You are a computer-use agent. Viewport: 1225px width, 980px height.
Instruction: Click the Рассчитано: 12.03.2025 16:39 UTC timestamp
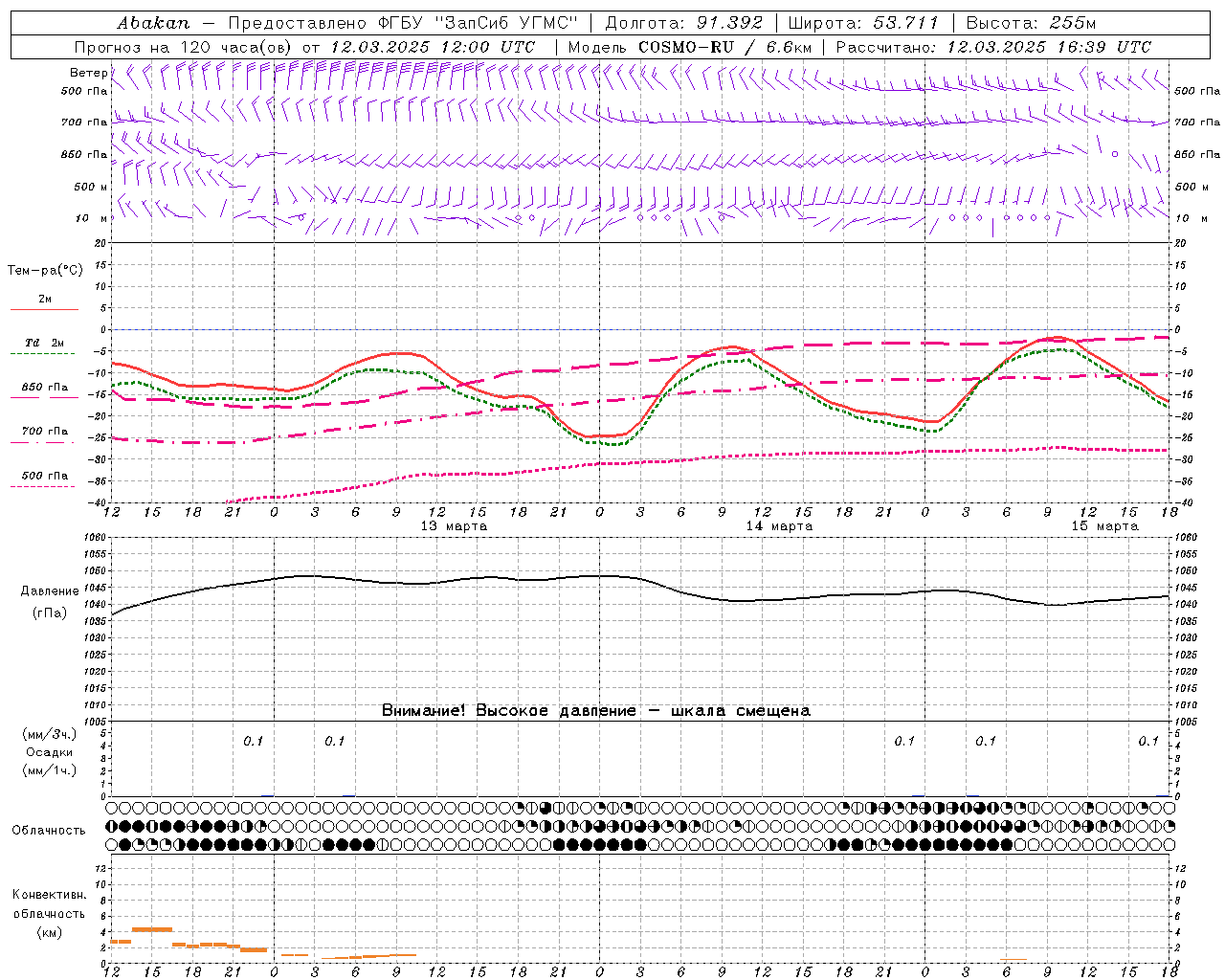pos(993,47)
